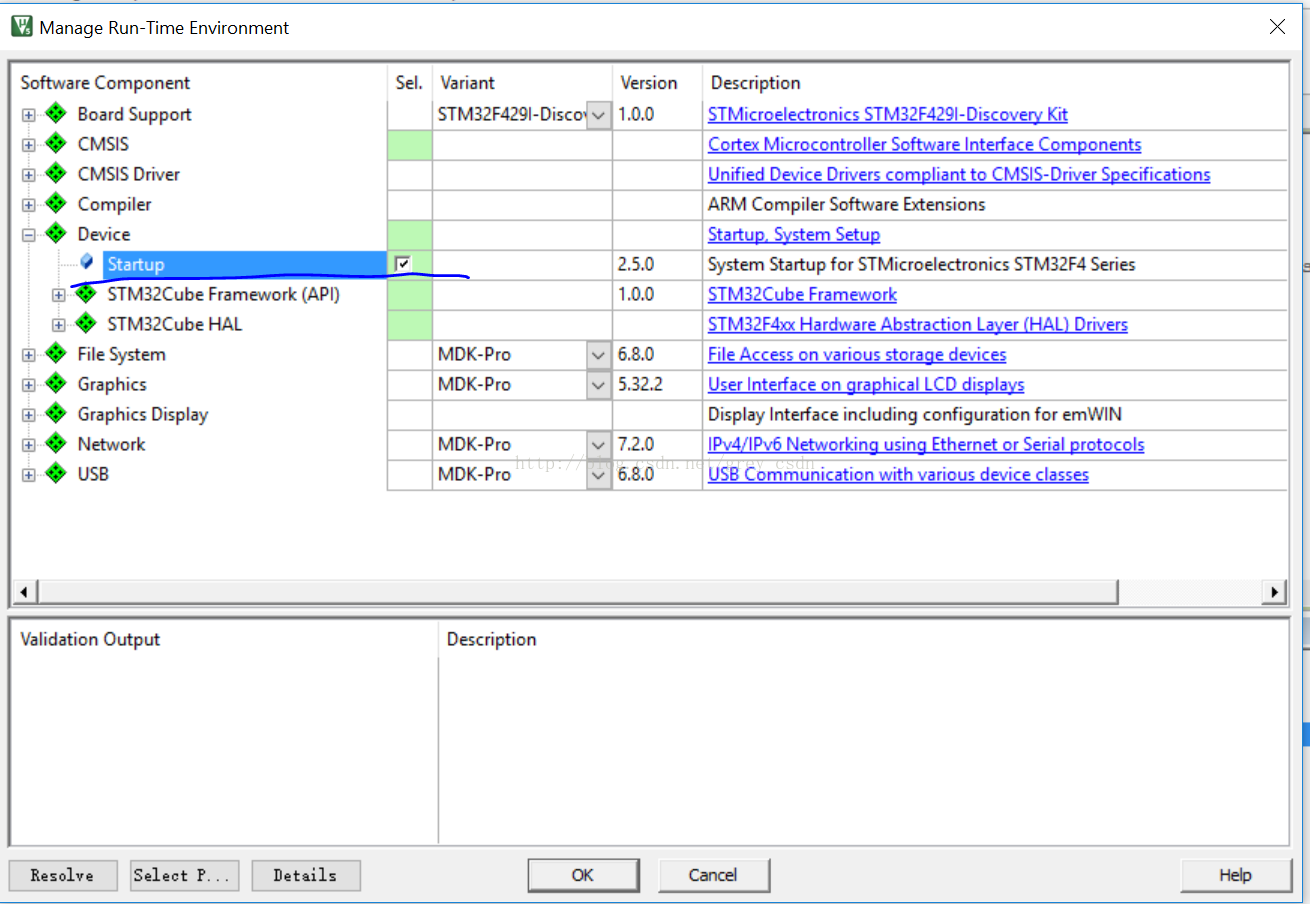Click the blue Startup component icon
Screen dimensions: 1310x904
87,263
